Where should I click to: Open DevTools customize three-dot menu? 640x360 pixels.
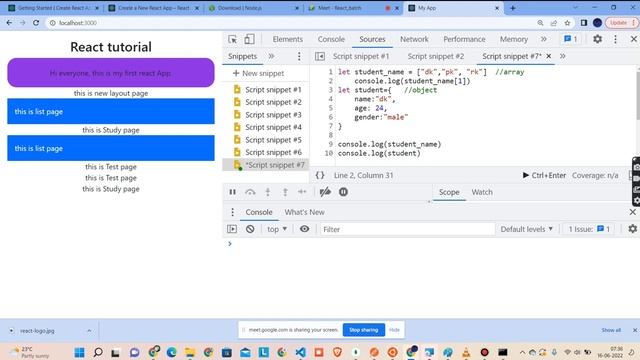[615, 39]
